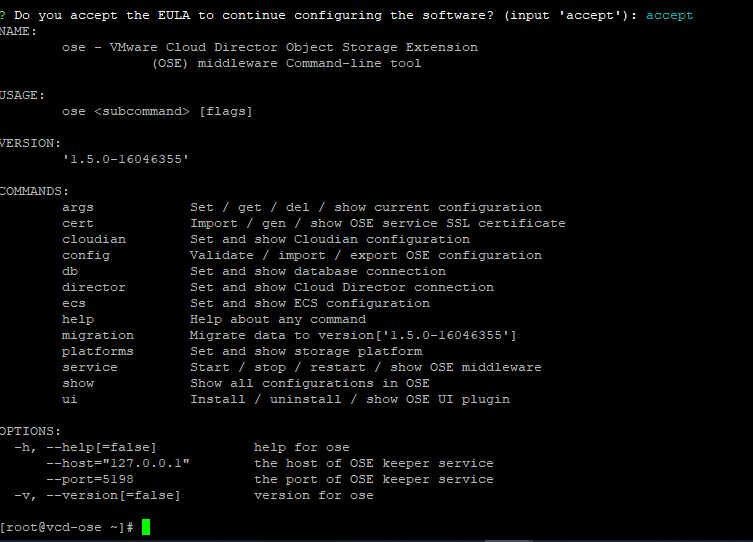Click the 'cloudian' command in the list
The width and height of the screenshot is (753, 542).
(93, 239)
